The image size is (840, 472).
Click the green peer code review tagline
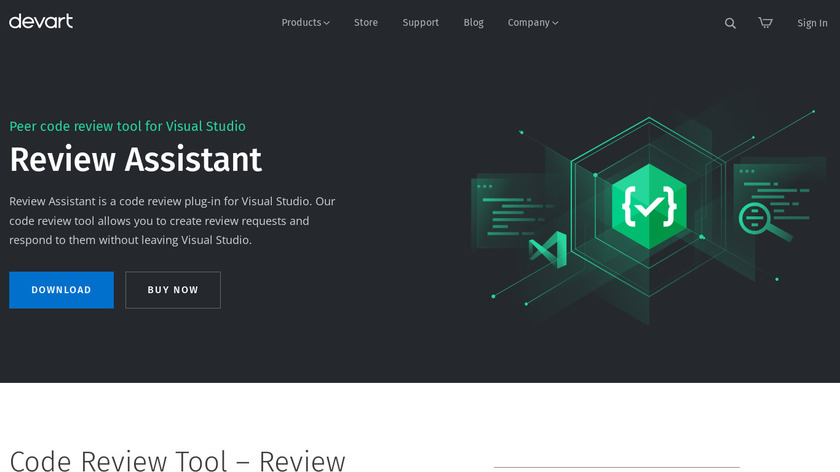coord(127,126)
